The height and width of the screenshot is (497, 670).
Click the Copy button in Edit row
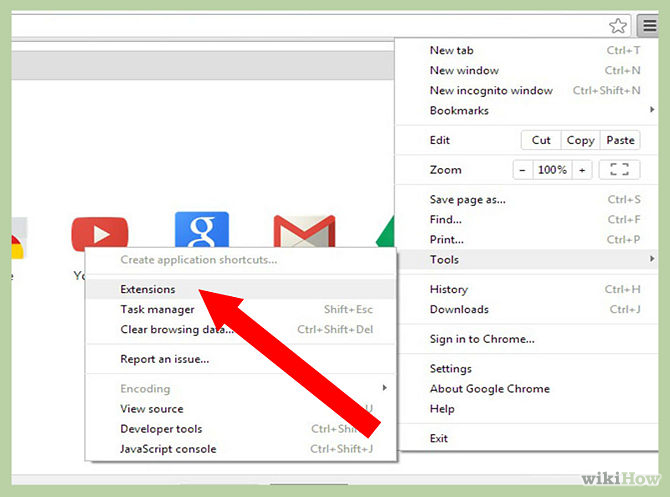pyautogui.click(x=580, y=141)
